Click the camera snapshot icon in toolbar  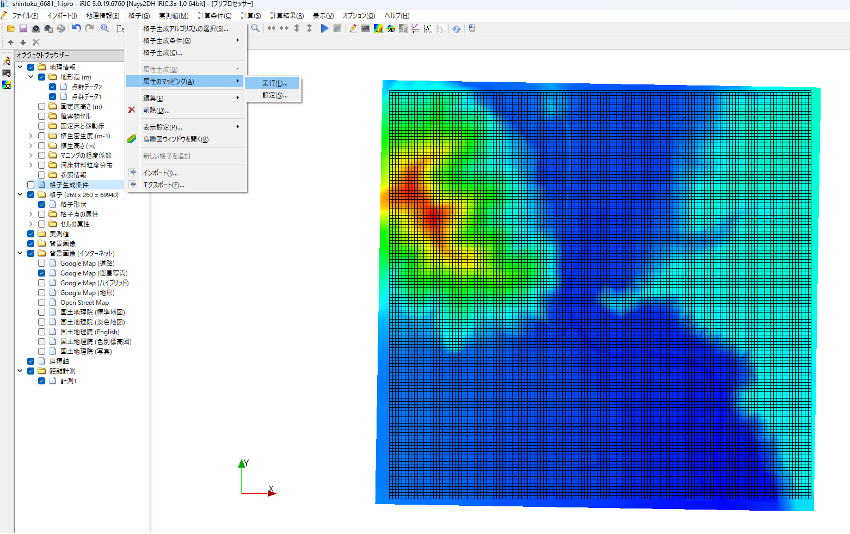[x=36, y=29]
